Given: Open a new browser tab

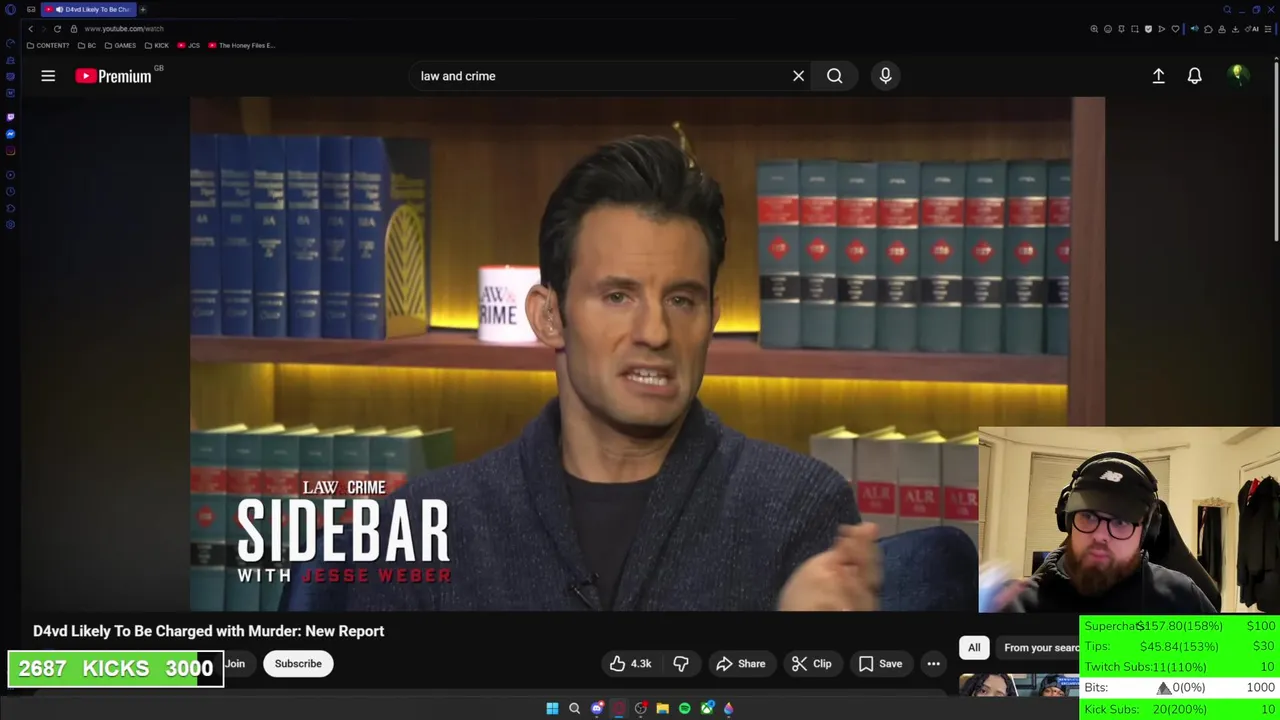Looking at the screenshot, I should point(142,10).
